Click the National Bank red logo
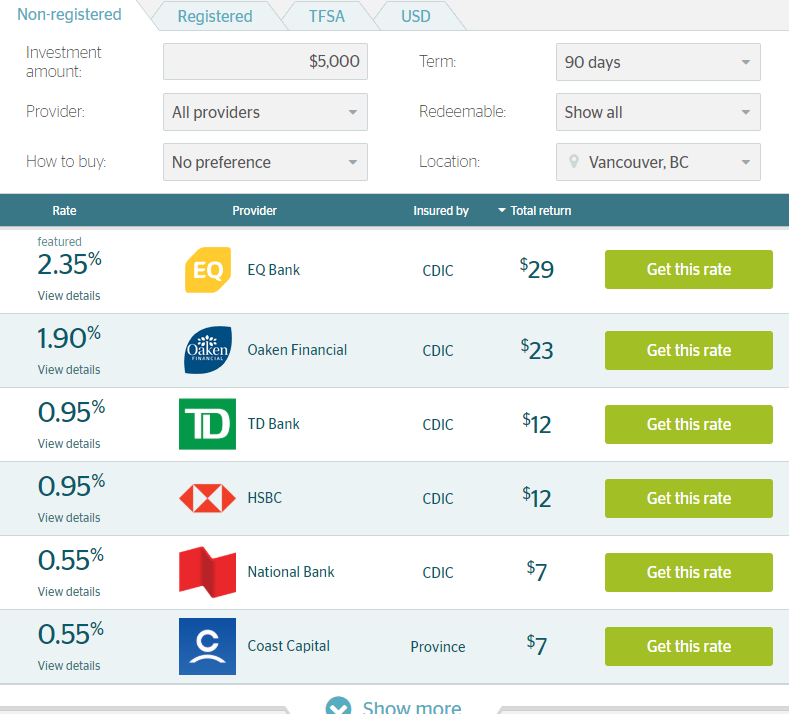789x714 pixels. click(208, 572)
